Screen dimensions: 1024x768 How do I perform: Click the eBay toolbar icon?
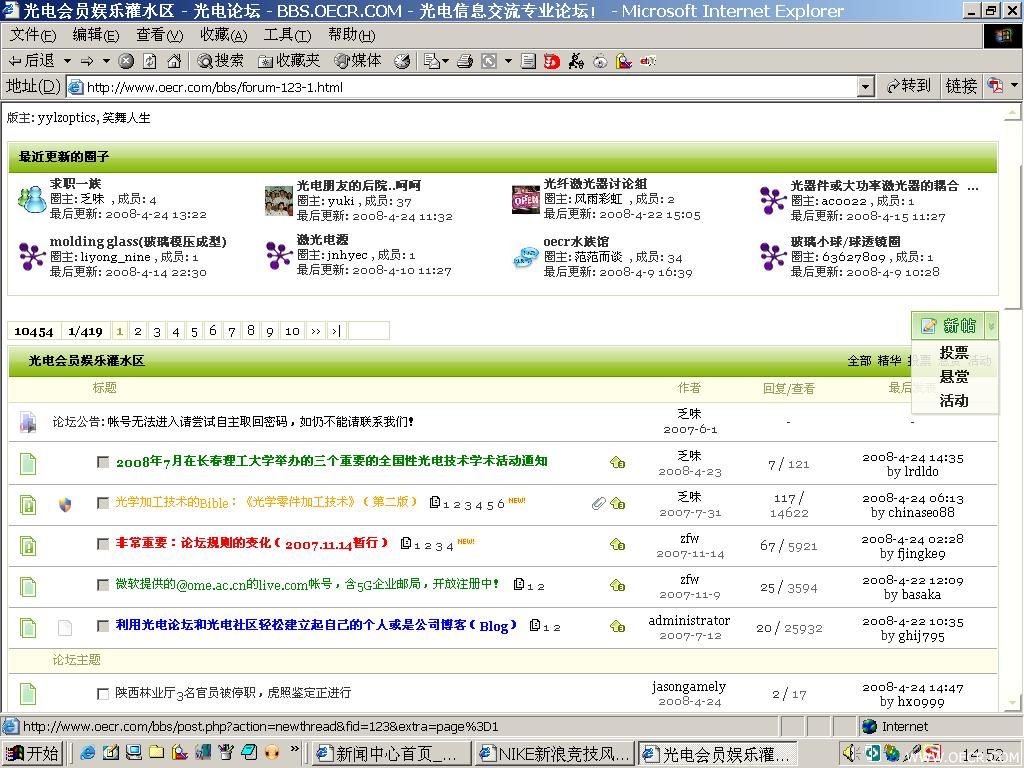pyautogui.click(x=647, y=61)
